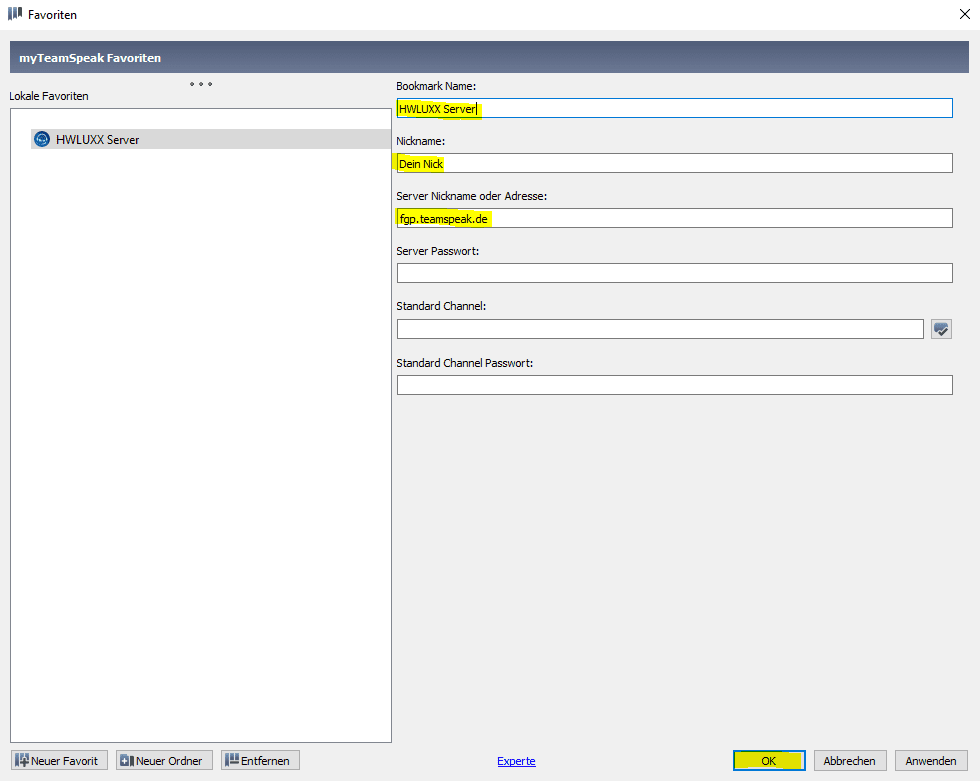The width and height of the screenshot is (980, 781).
Task: Click the Neuer Ordner button
Action: click(164, 760)
